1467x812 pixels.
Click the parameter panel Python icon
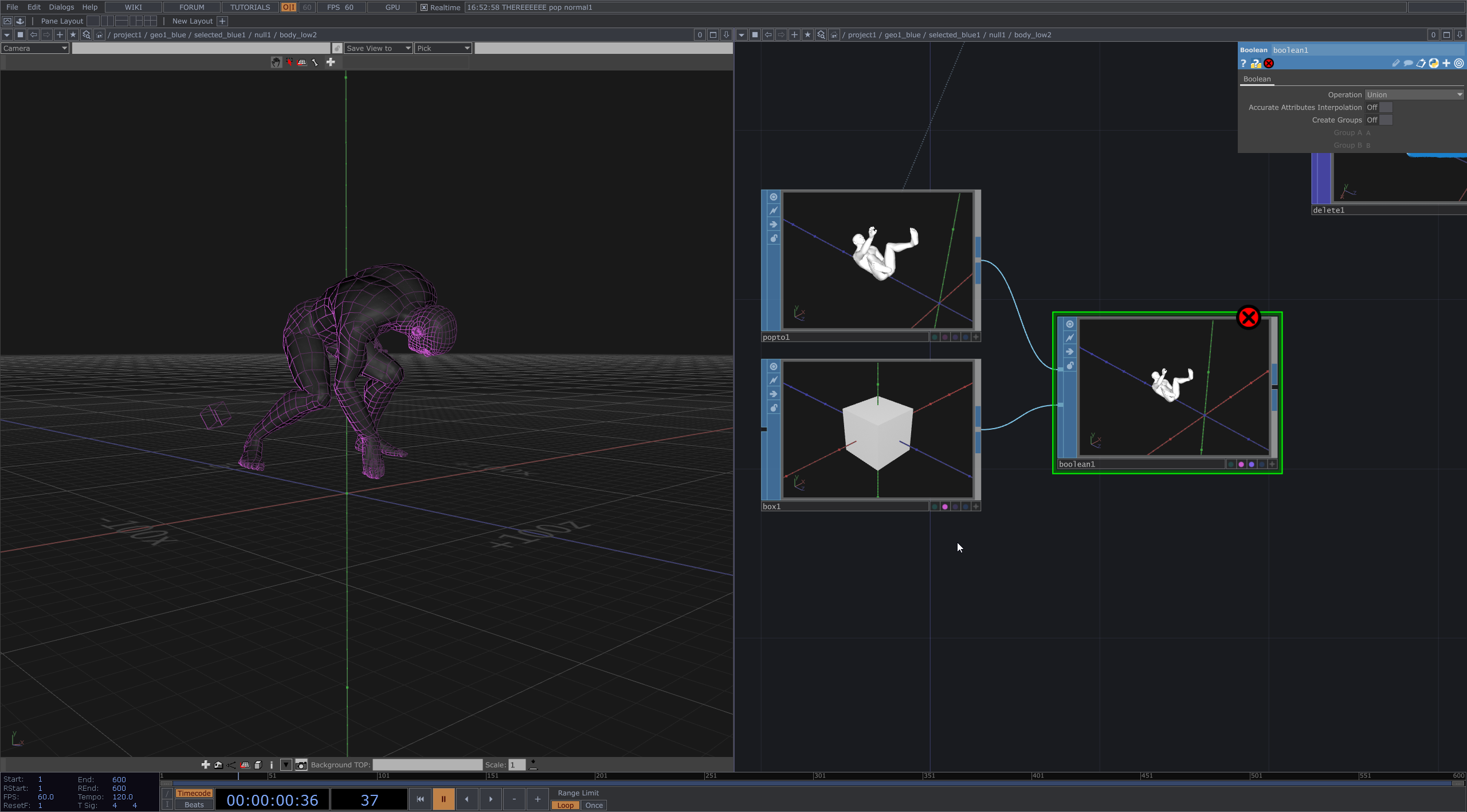pyautogui.click(x=1433, y=64)
